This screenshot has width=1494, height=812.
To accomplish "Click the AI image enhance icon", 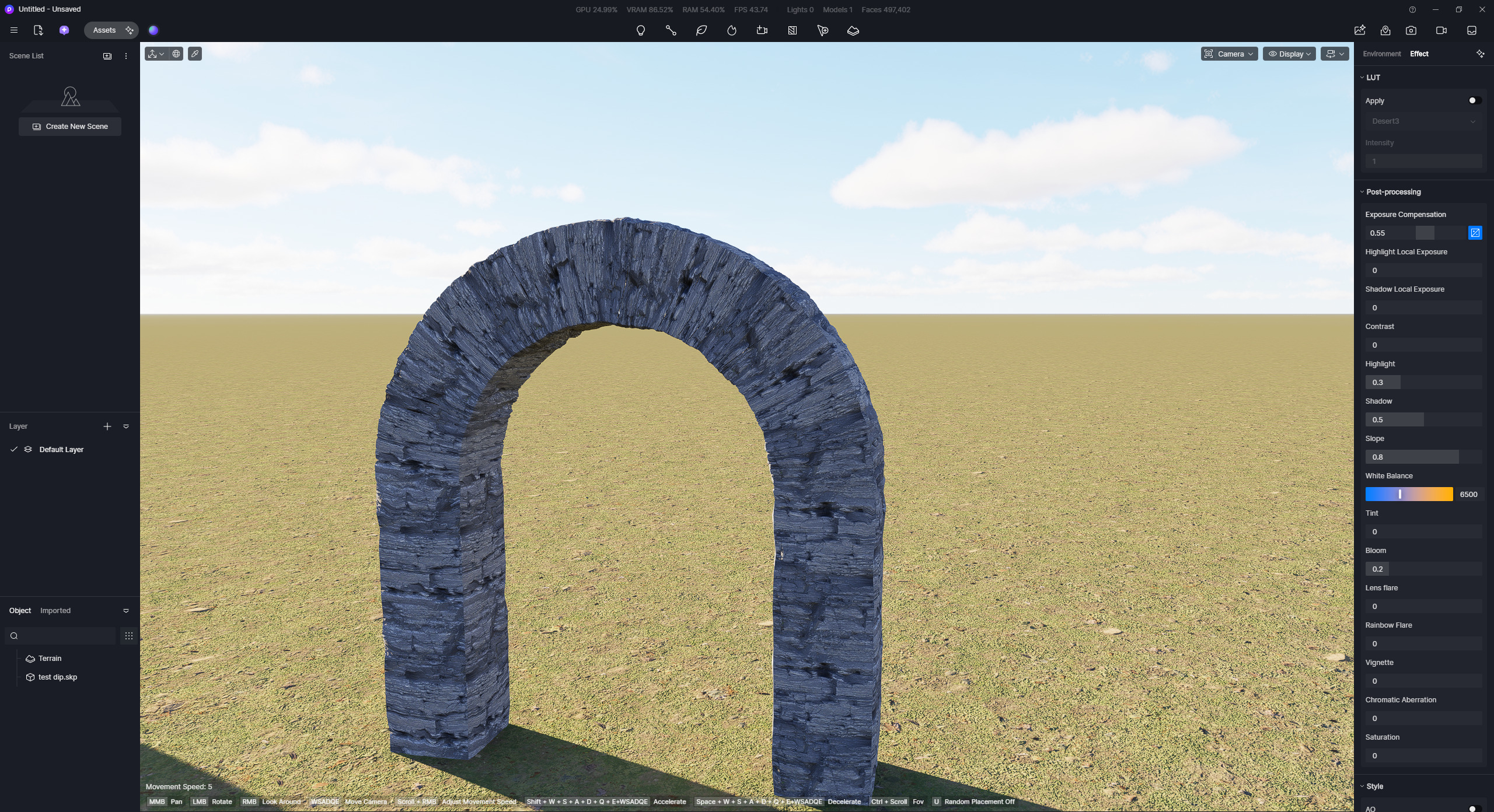I will coord(1359,30).
